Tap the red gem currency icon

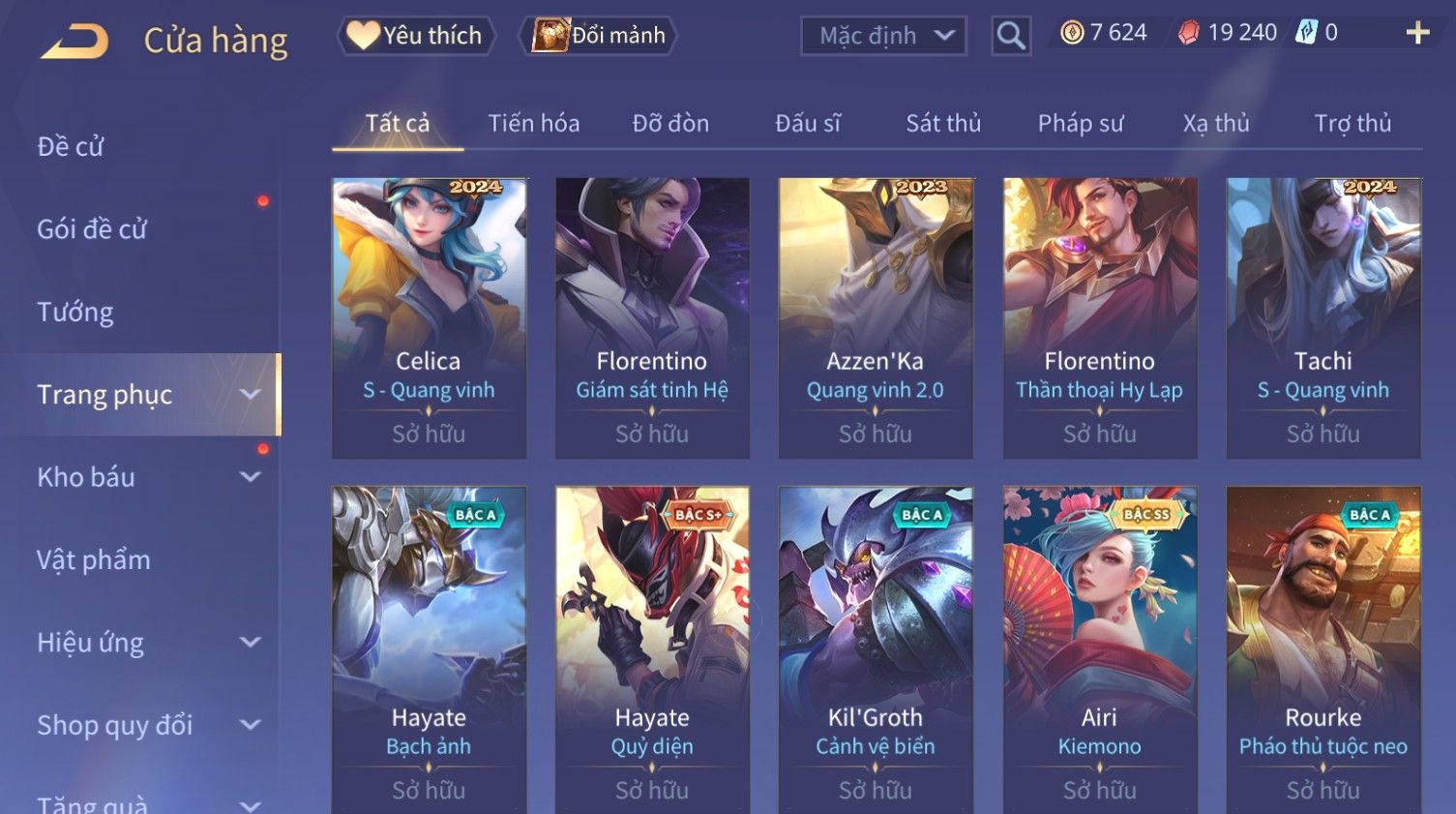coord(1189,33)
